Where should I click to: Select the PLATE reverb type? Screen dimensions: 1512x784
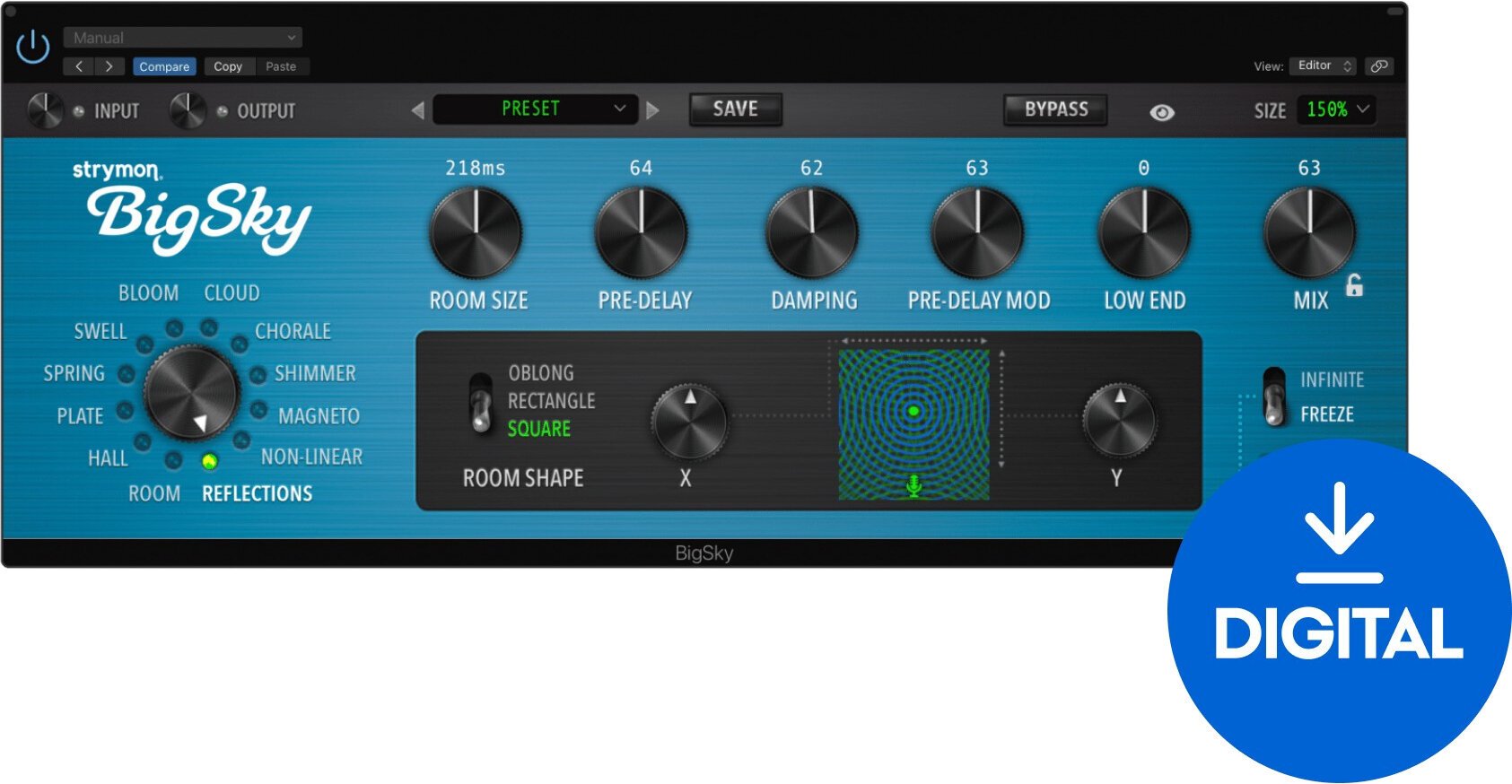[x=80, y=416]
